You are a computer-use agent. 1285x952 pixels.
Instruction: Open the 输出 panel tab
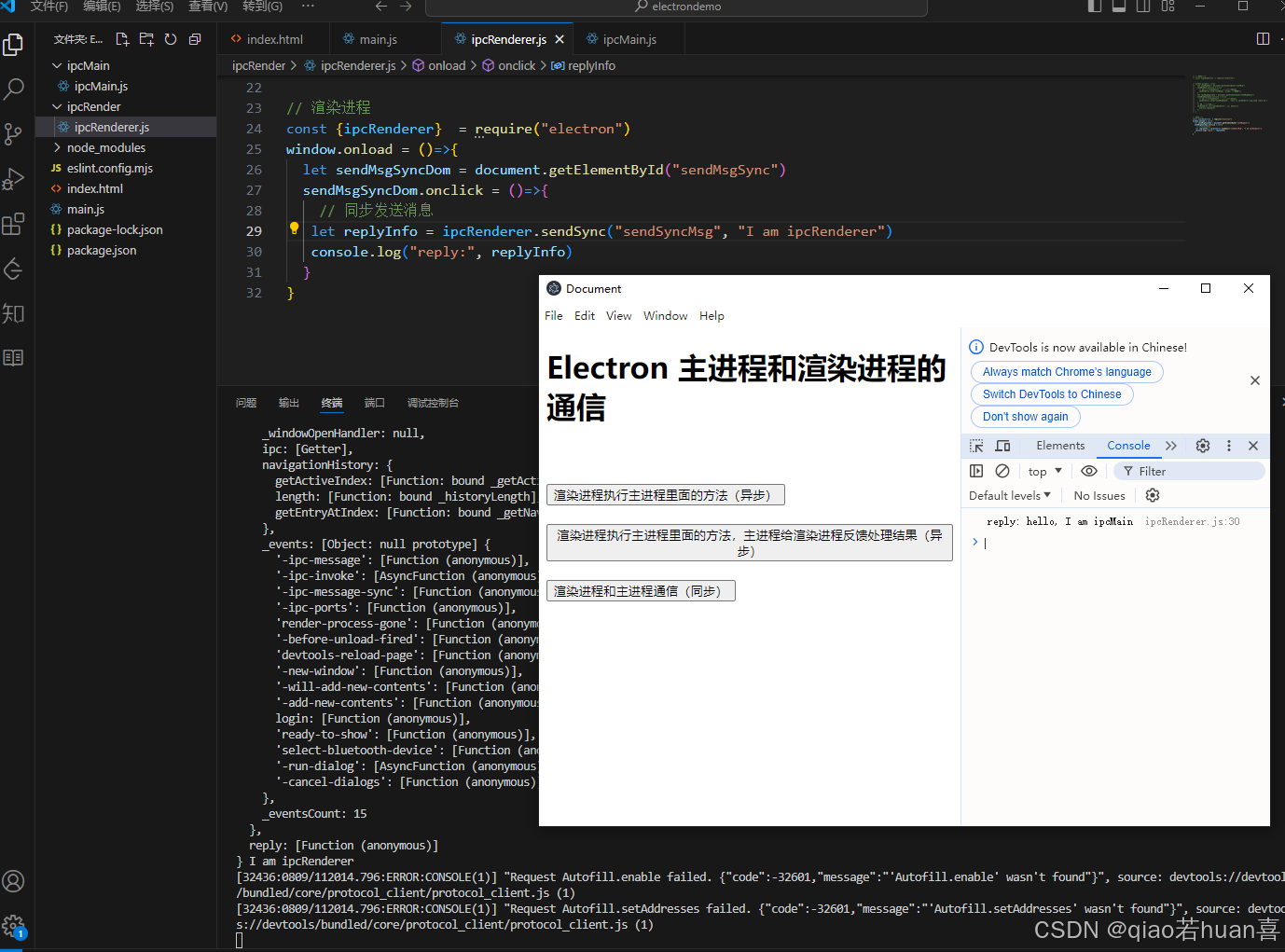[x=289, y=403]
